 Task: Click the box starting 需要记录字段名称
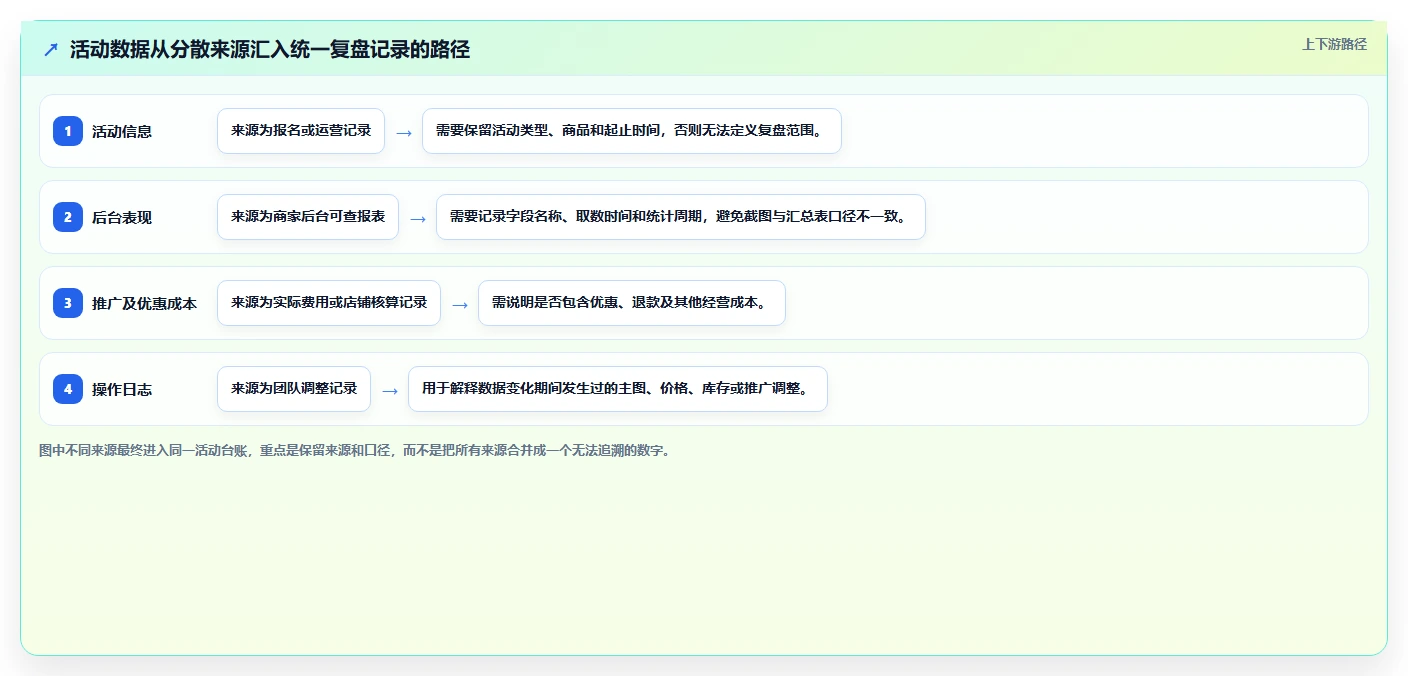(681, 217)
